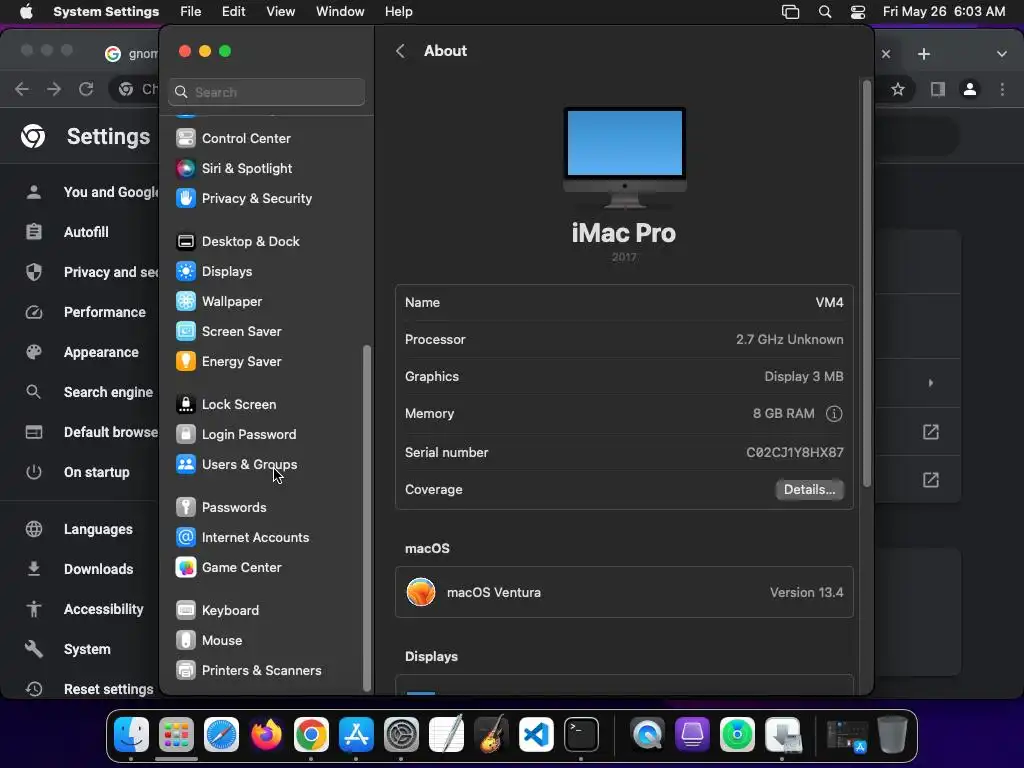Open a new Chrome tab
1024x768 pixels.
click(x=923, y=54)
